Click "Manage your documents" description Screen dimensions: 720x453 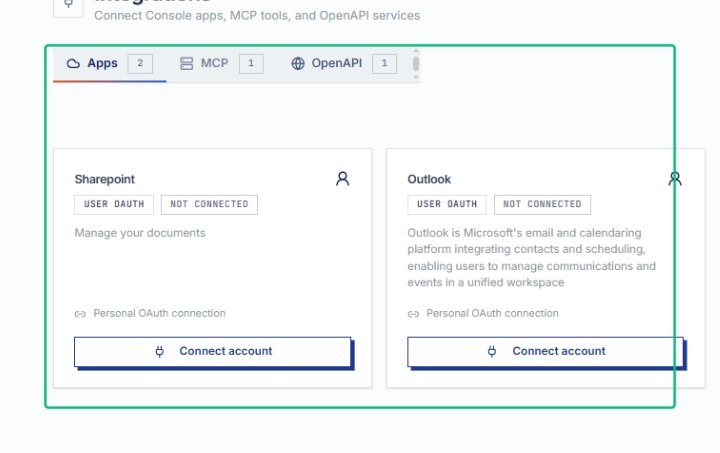pos(140,233)
